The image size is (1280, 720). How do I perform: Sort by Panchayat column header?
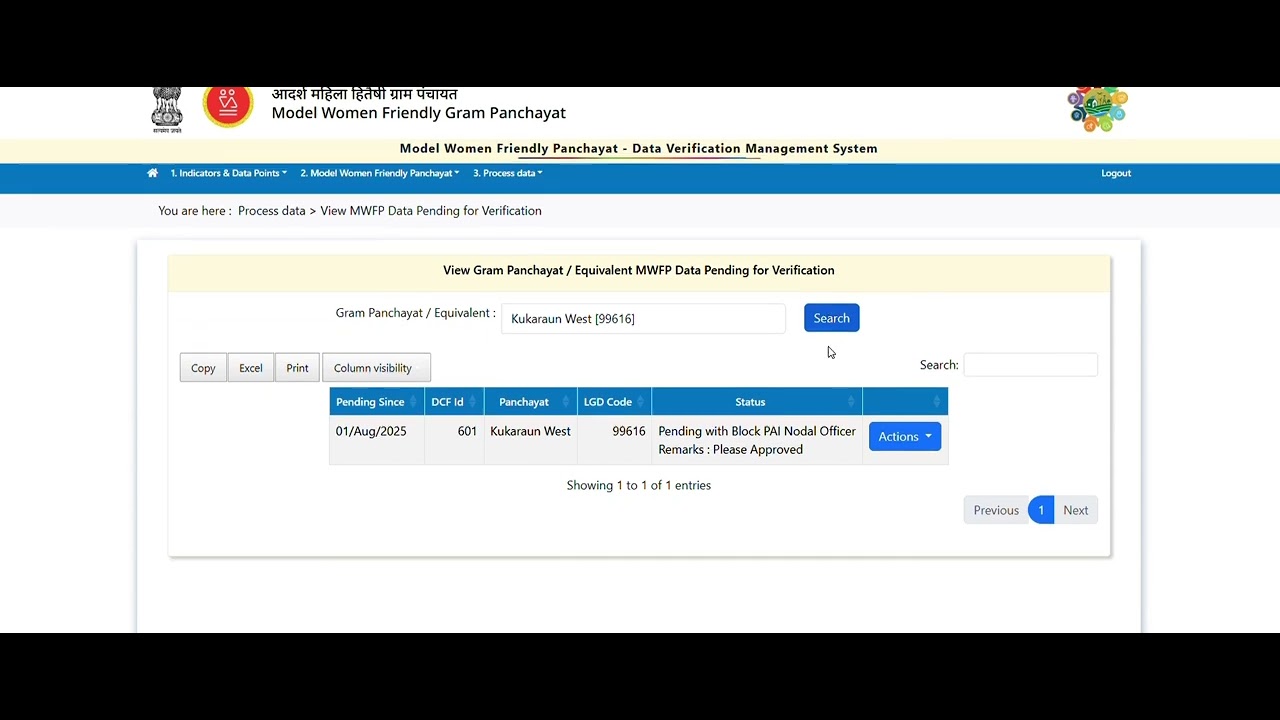(531, 402)
